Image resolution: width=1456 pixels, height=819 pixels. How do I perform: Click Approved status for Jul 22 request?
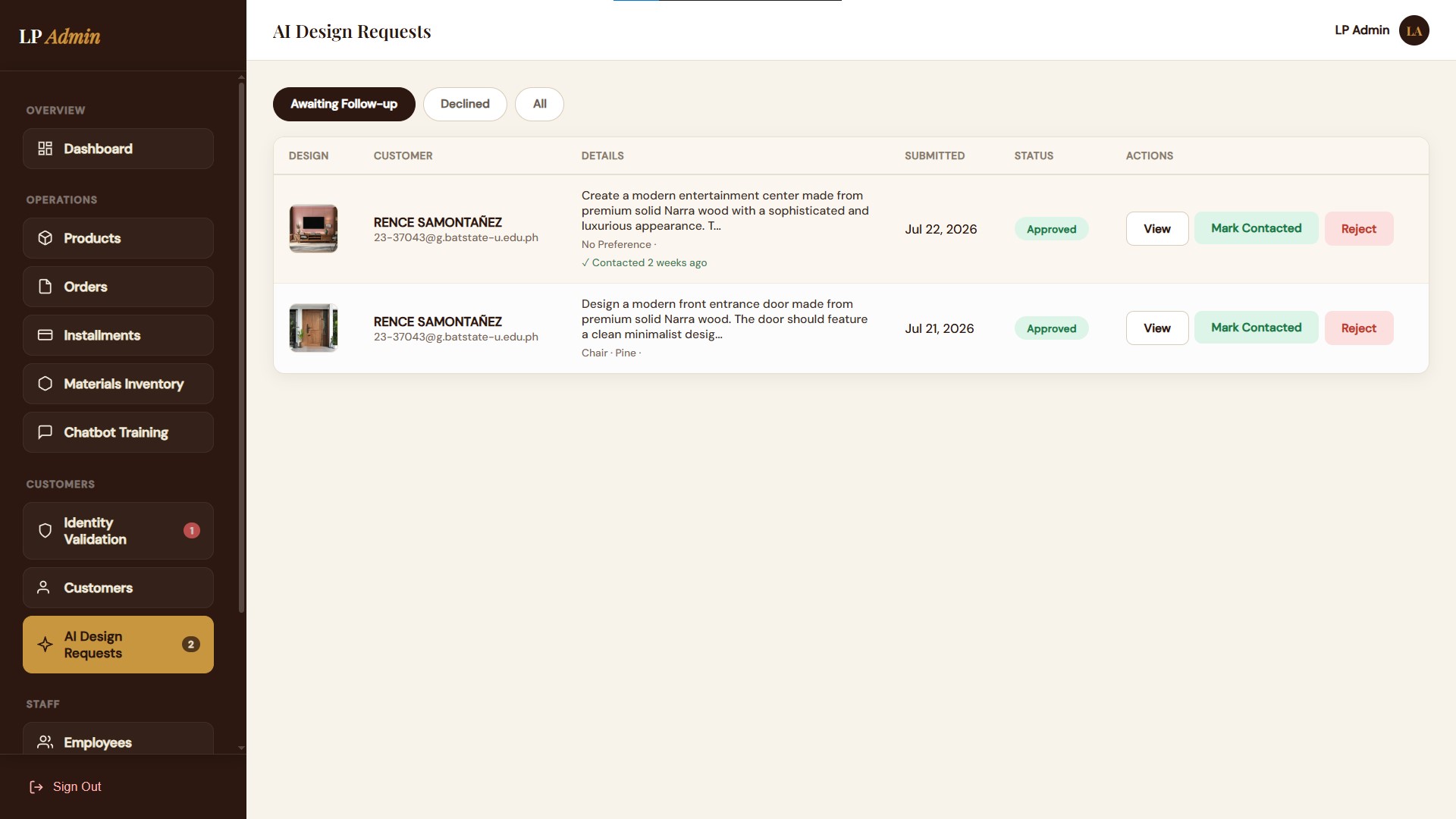click(x=1051, y=229)
